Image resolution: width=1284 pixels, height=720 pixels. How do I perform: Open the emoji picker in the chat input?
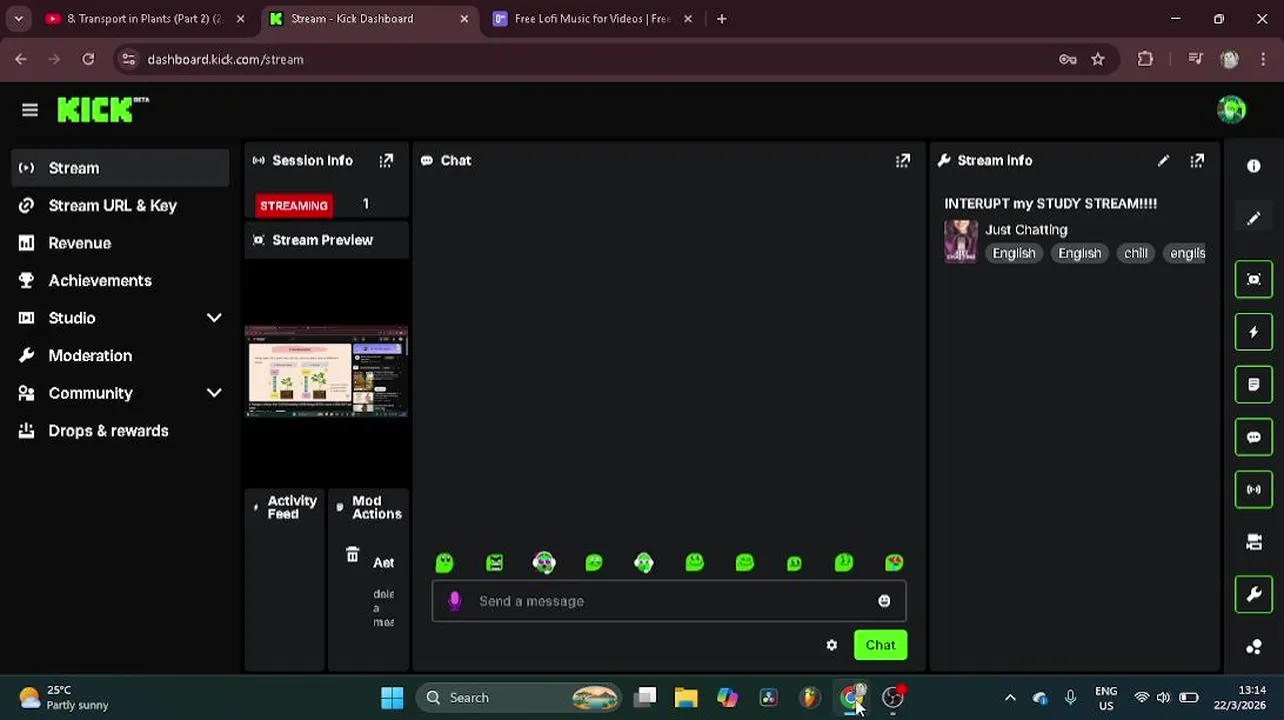pos(884,601)
